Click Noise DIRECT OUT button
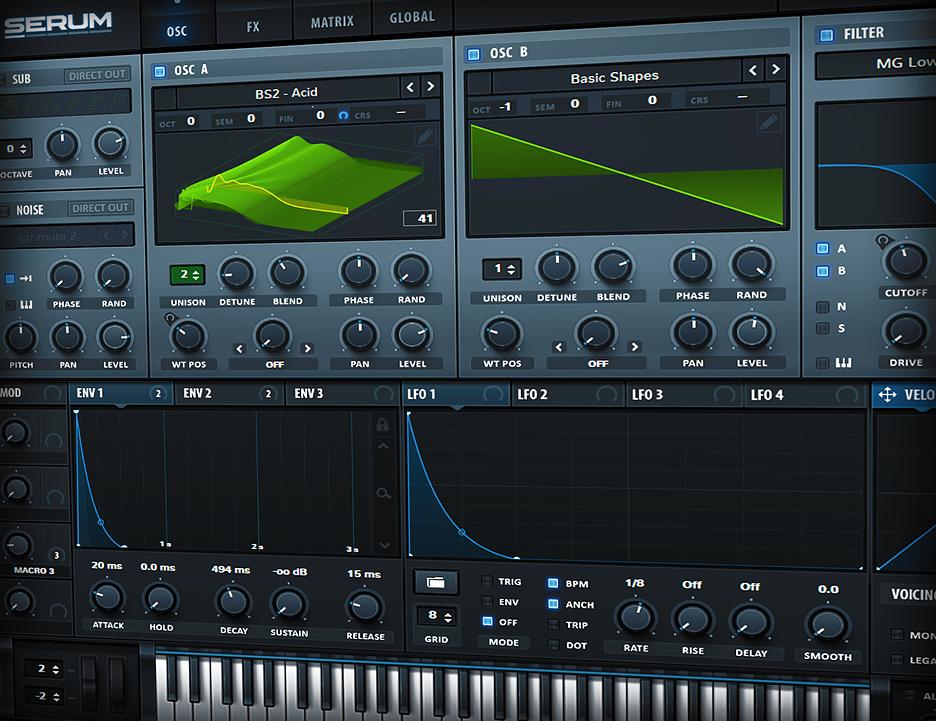Viewport: 936px width, 721px height. tap(100, 208)
